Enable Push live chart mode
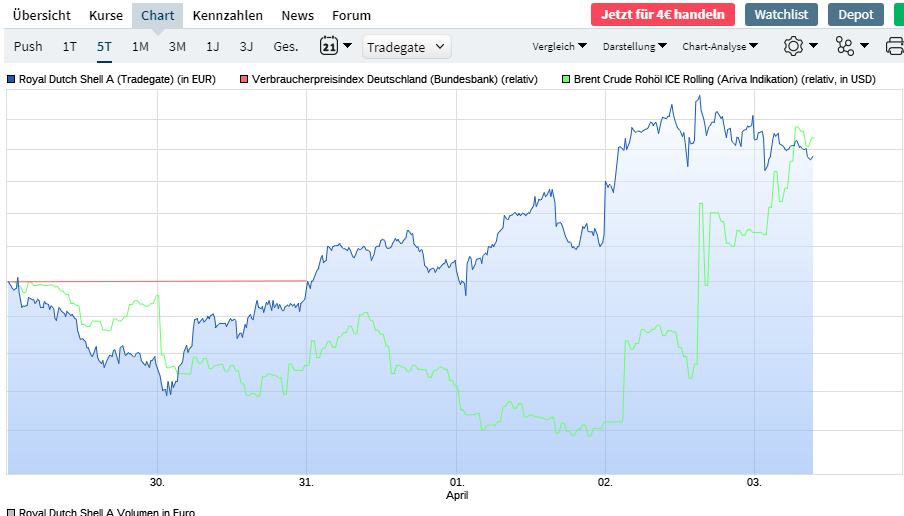This screenshot has width=904, height=516. coord(28,46)
